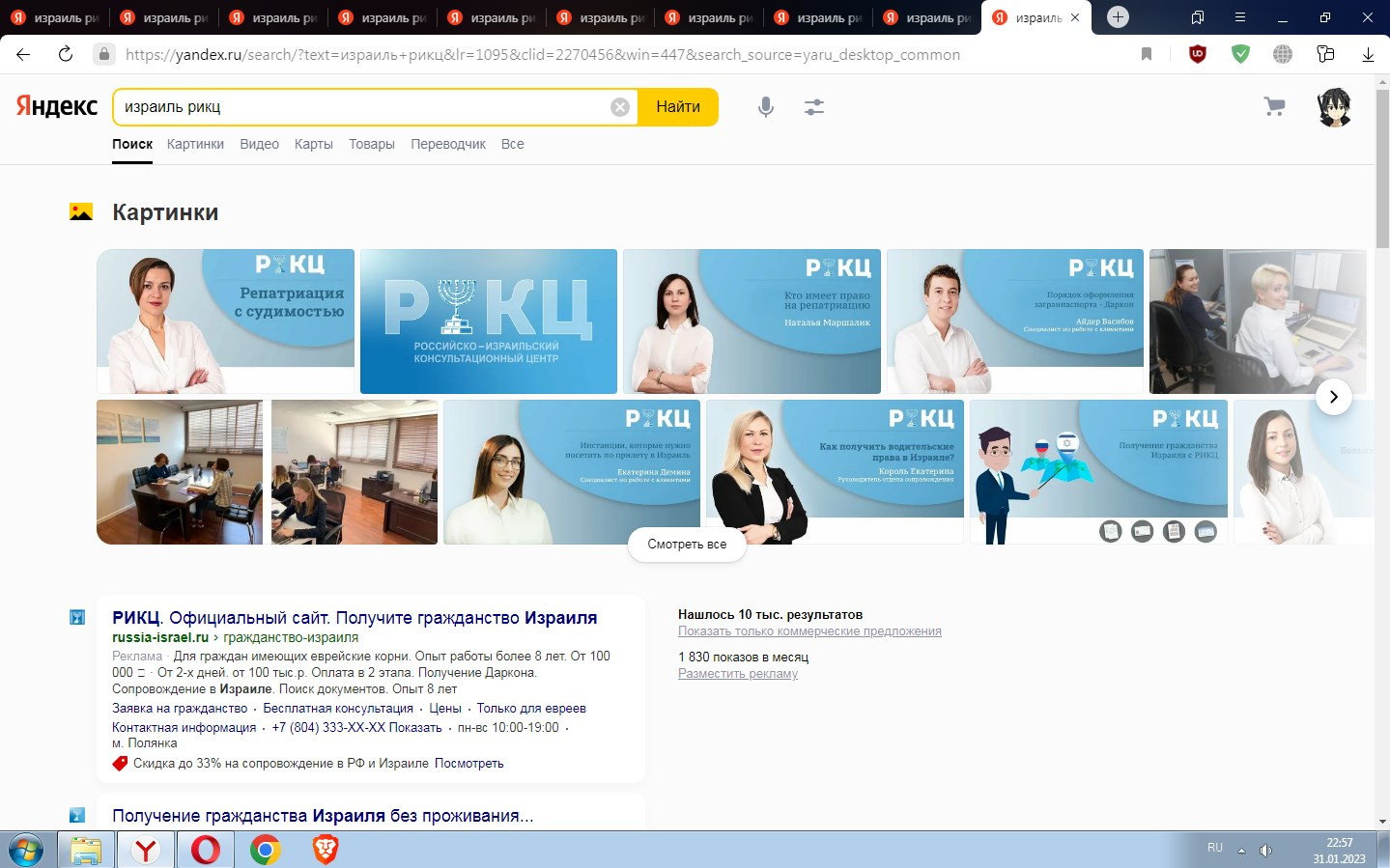Open the user profile avatar
Image resolution: width=1390 pixels, height=868 pixels.
1334,107
